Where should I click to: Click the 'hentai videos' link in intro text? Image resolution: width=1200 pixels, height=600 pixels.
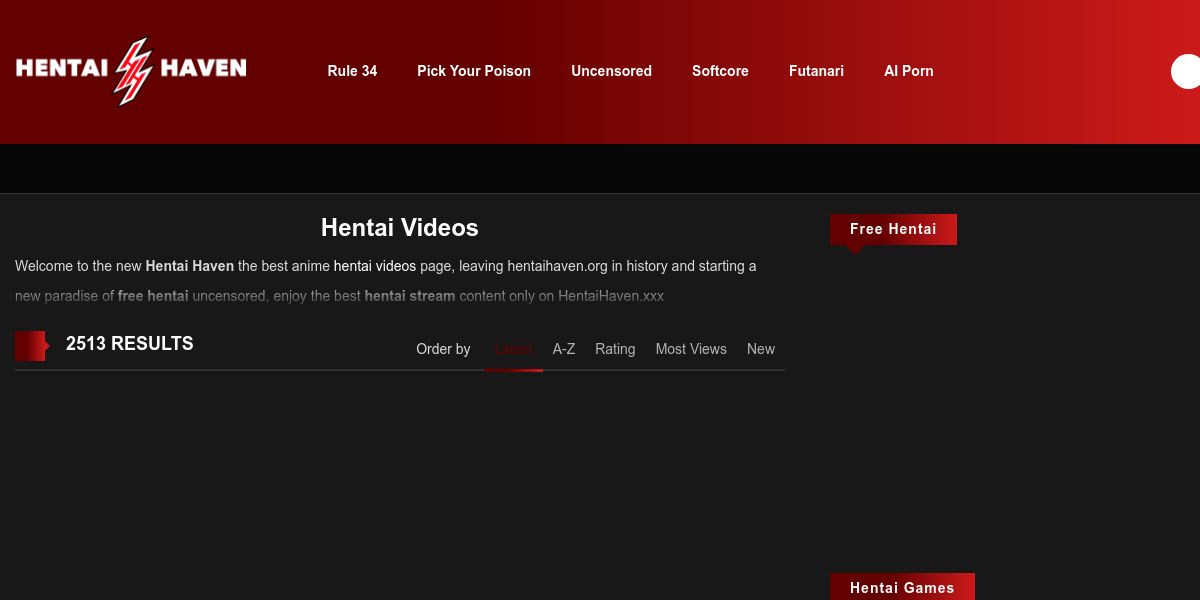pyautogui.click(x=375, y=266)
